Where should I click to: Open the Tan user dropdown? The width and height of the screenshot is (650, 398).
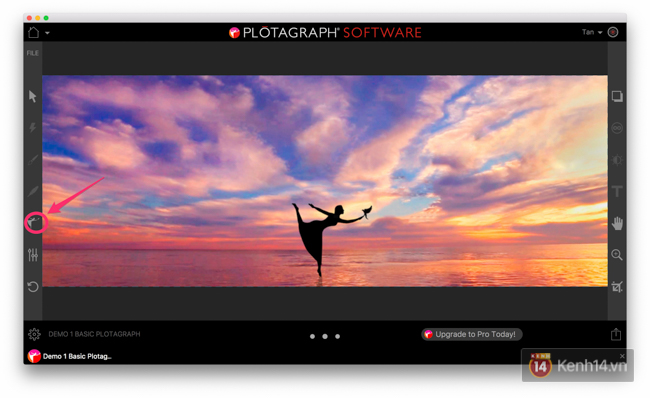tap(592, 32)
